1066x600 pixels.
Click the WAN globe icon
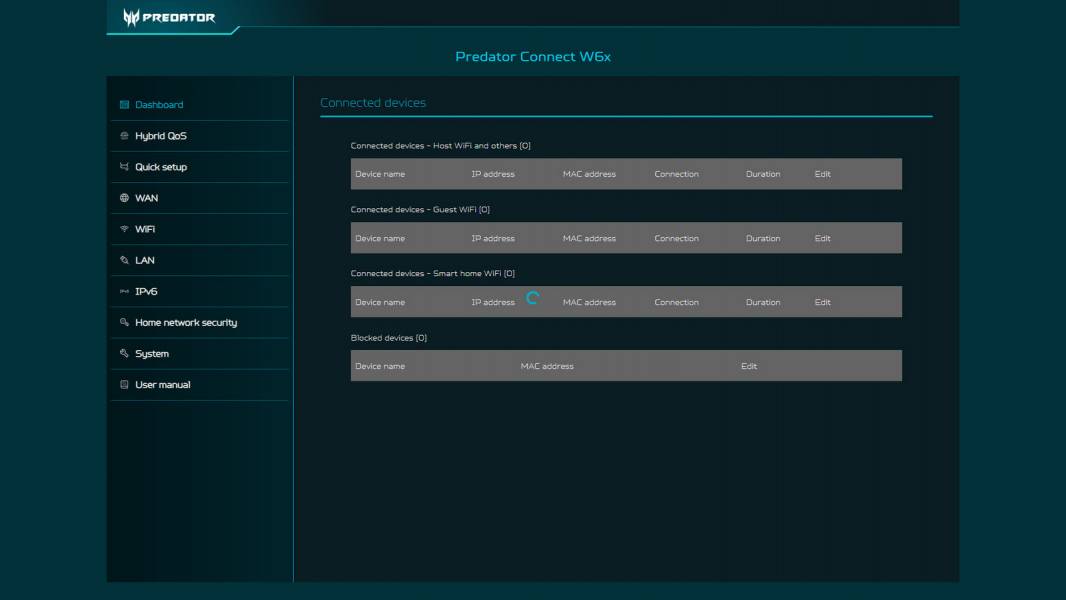point(123,197)
